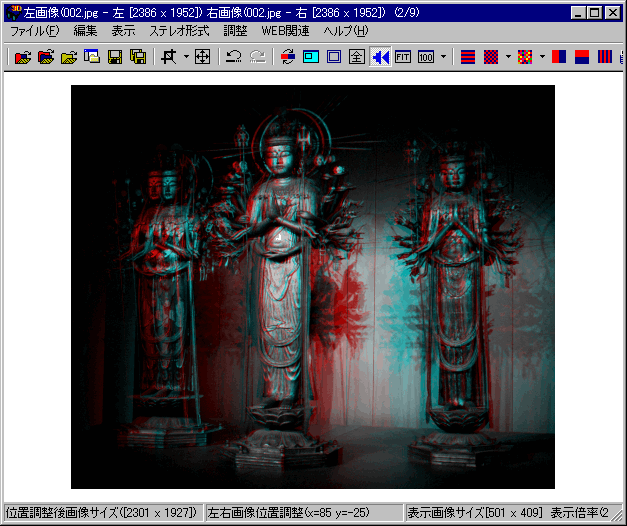
Task: Click the yellow open folder icon
Action: (x=69, y=57)
